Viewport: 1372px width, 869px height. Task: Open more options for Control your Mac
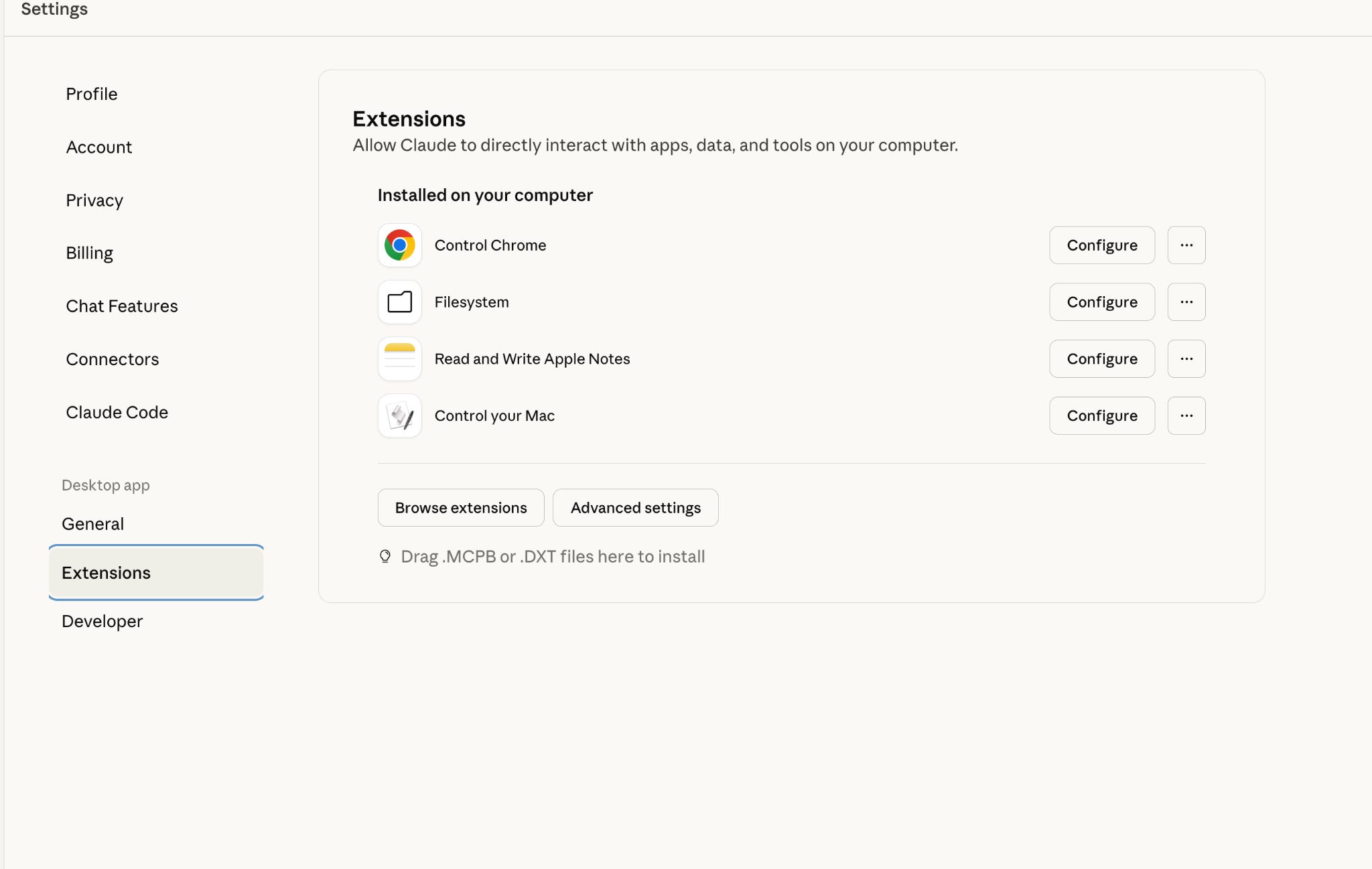(1186, 416)
